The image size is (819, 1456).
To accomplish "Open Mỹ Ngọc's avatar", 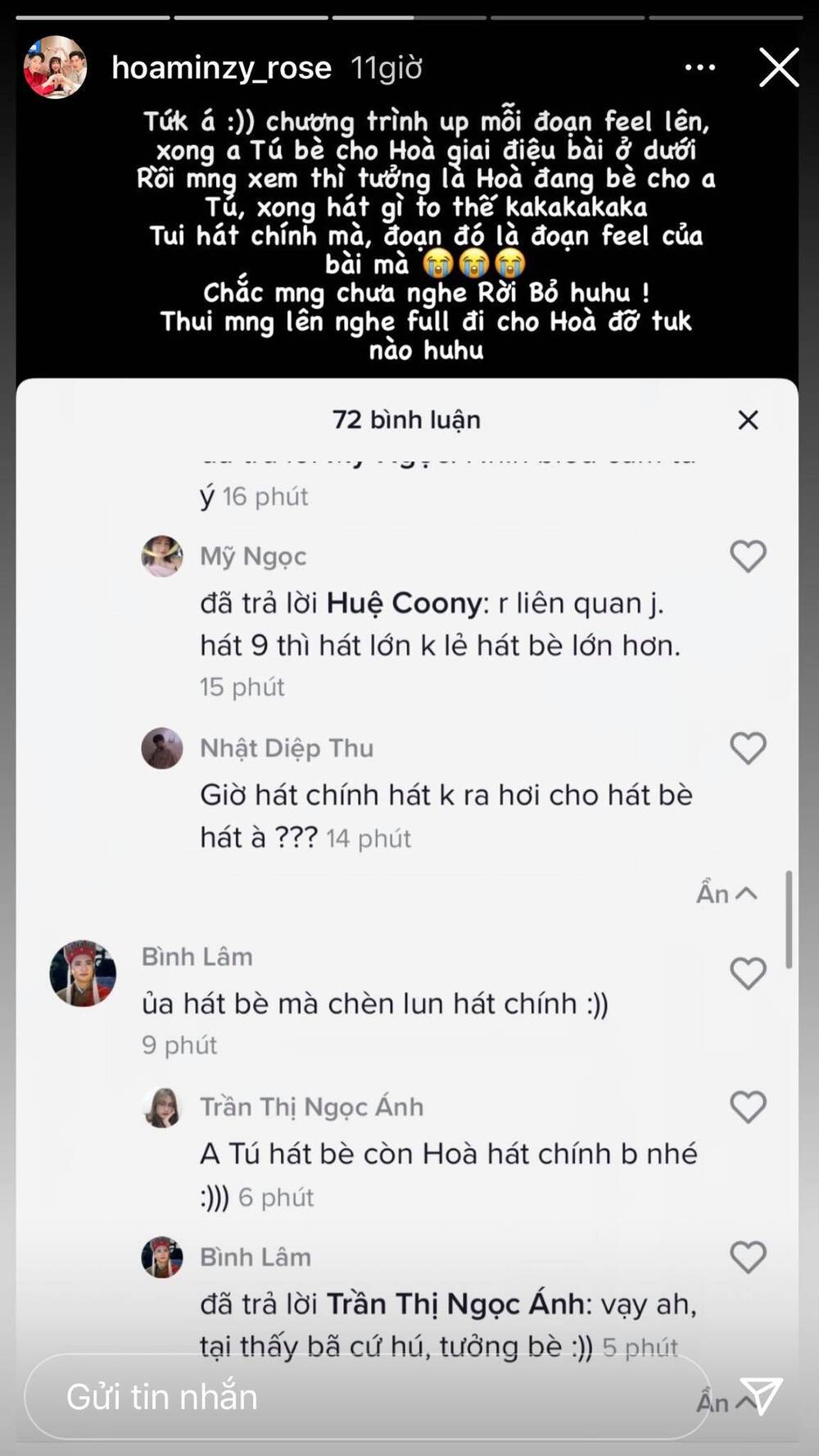I will [x=162, y=556].
